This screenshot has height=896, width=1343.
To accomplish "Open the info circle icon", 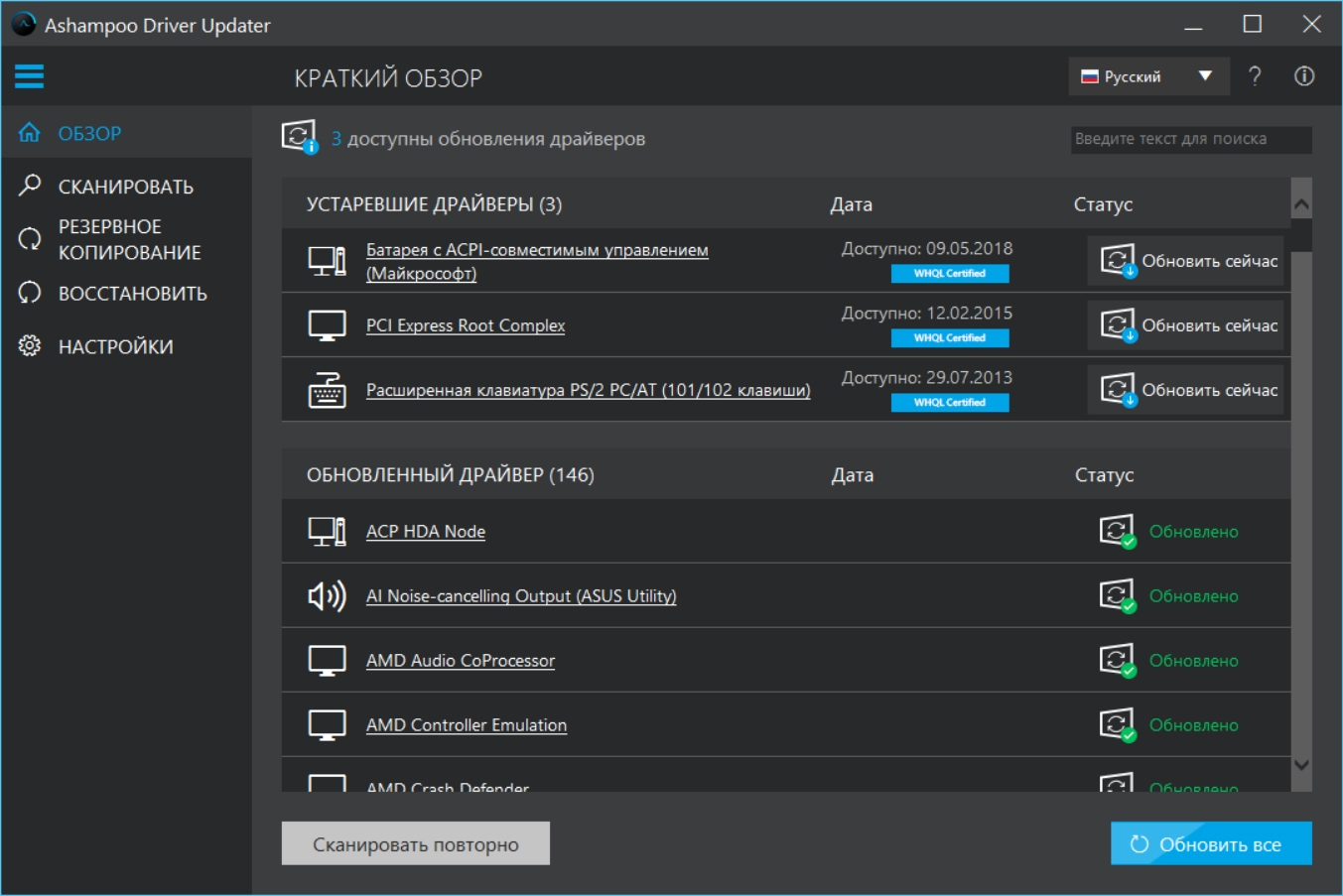I will [1304, 76].
